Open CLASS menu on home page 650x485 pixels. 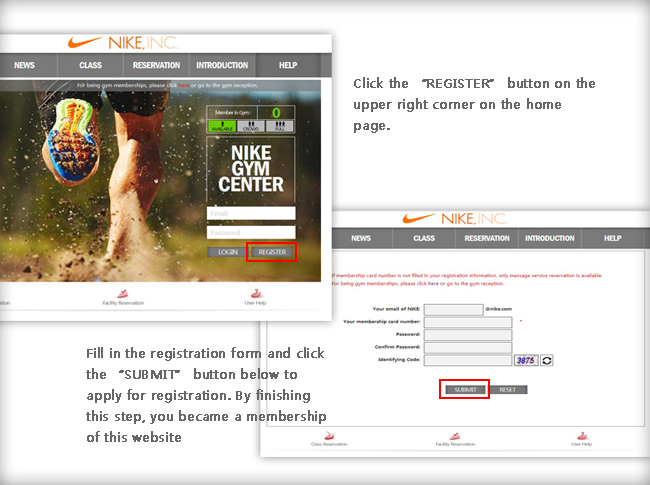90,65
